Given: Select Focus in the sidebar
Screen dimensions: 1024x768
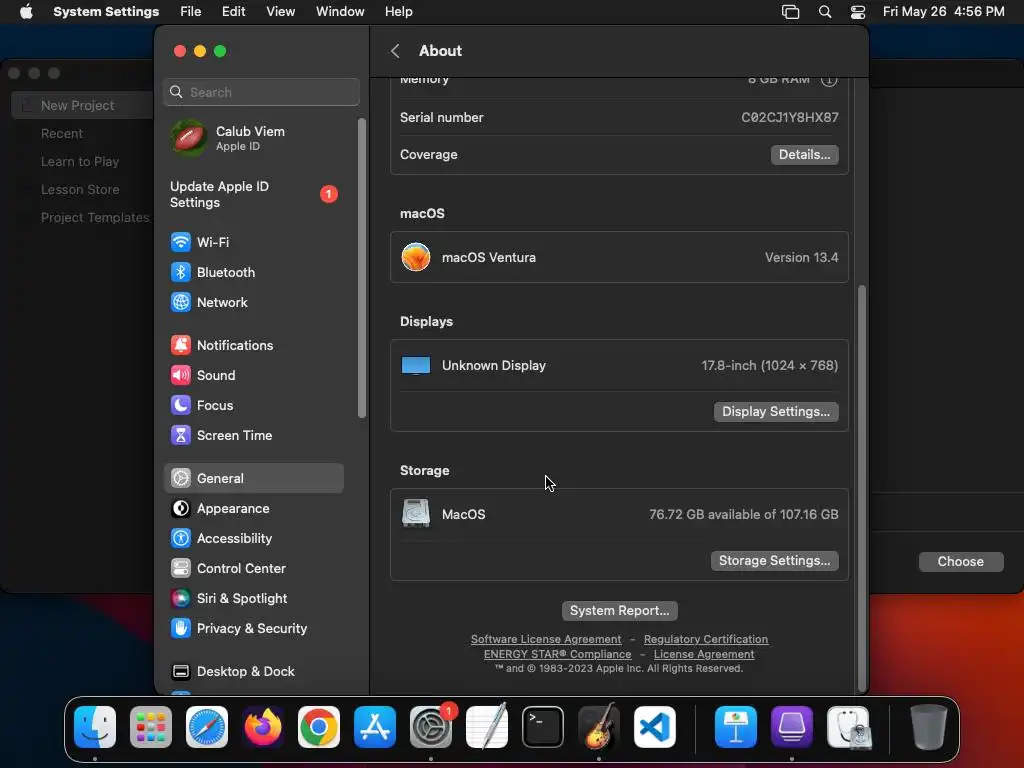Looking at the screenshot, I should click(x=253, y=406).
